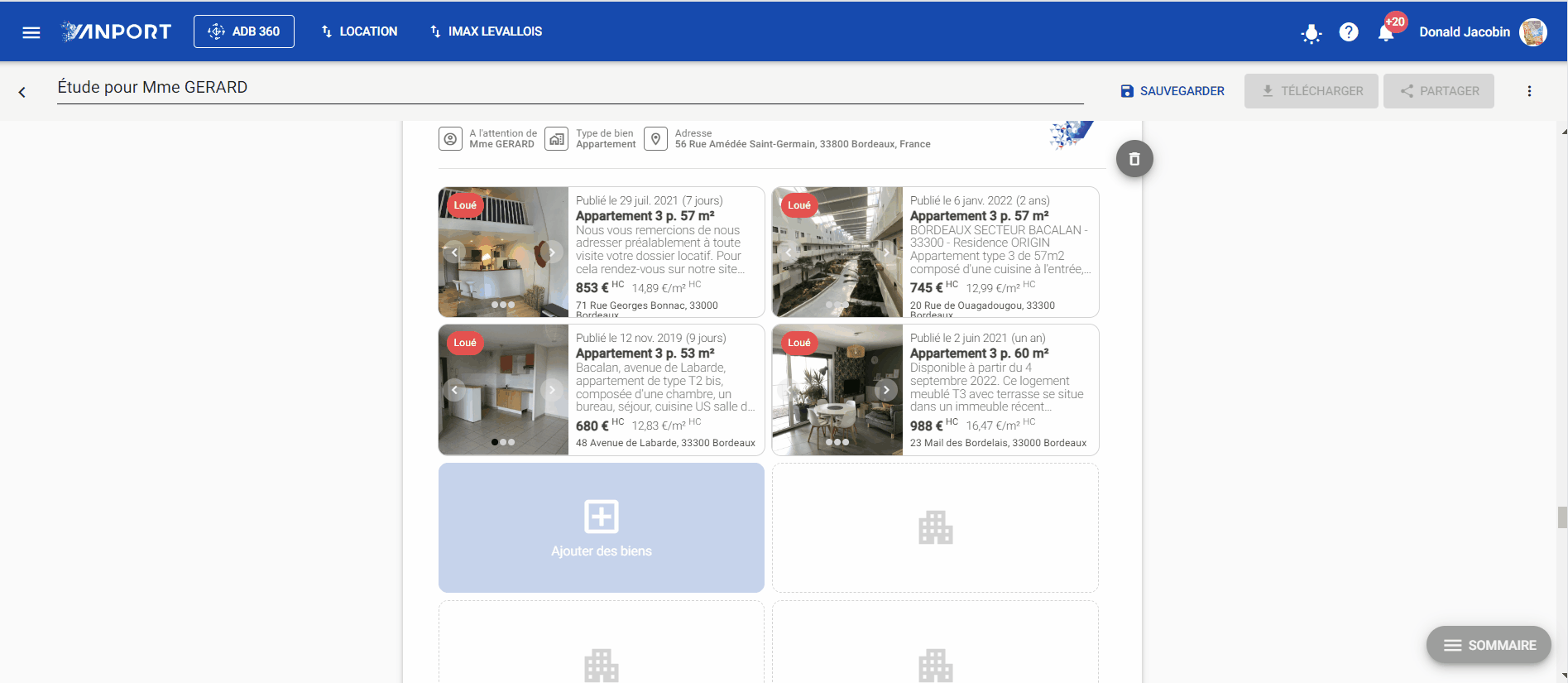The image size is (1568, 683).
Task: Click the address location pin icon
Action: (655, 139)
